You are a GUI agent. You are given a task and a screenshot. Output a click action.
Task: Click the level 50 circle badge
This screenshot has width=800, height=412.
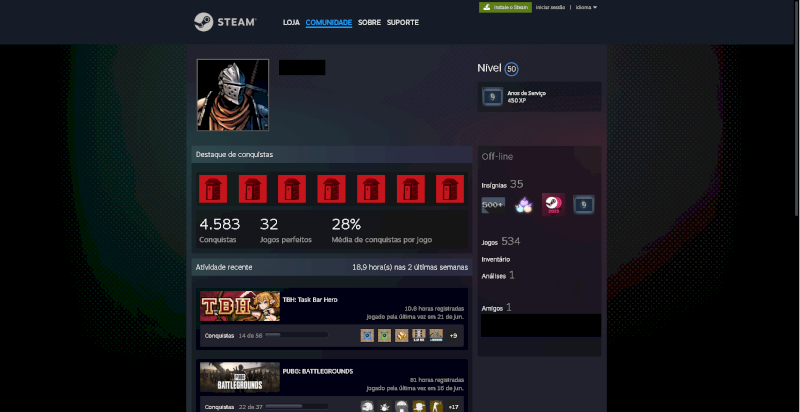click(x=512, y=69)
